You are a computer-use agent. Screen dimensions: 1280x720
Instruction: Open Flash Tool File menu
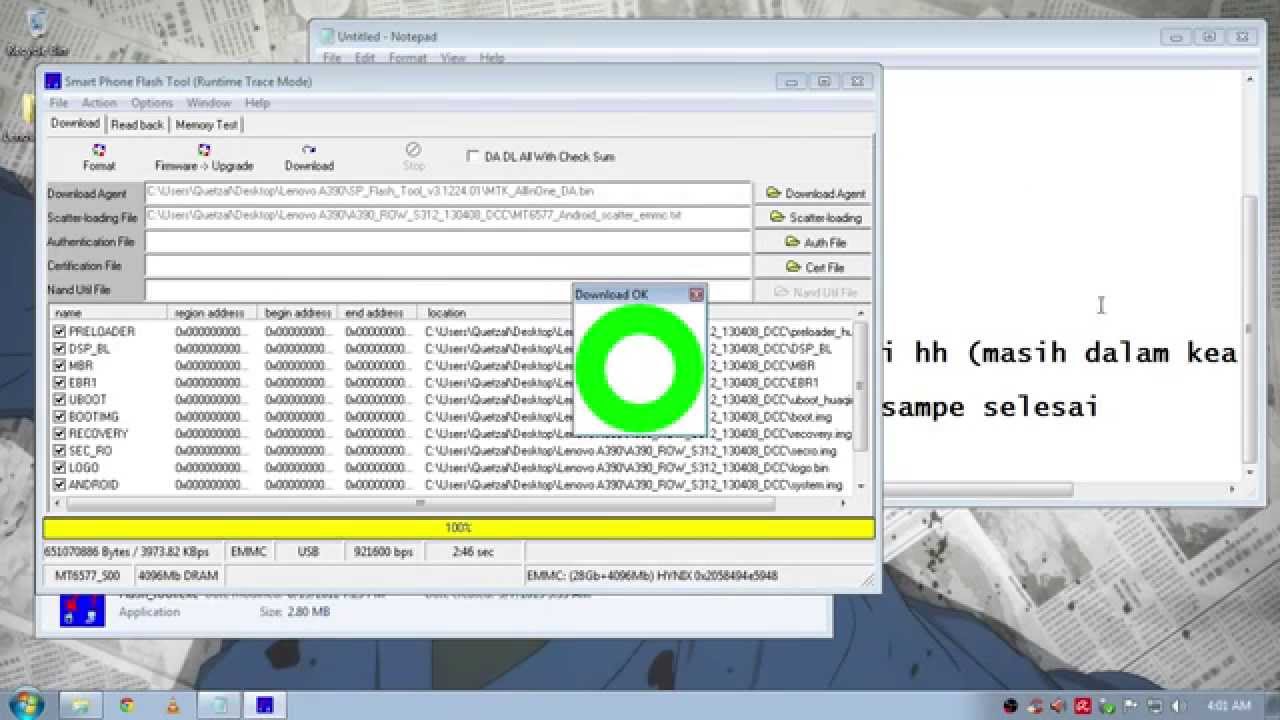59,103
